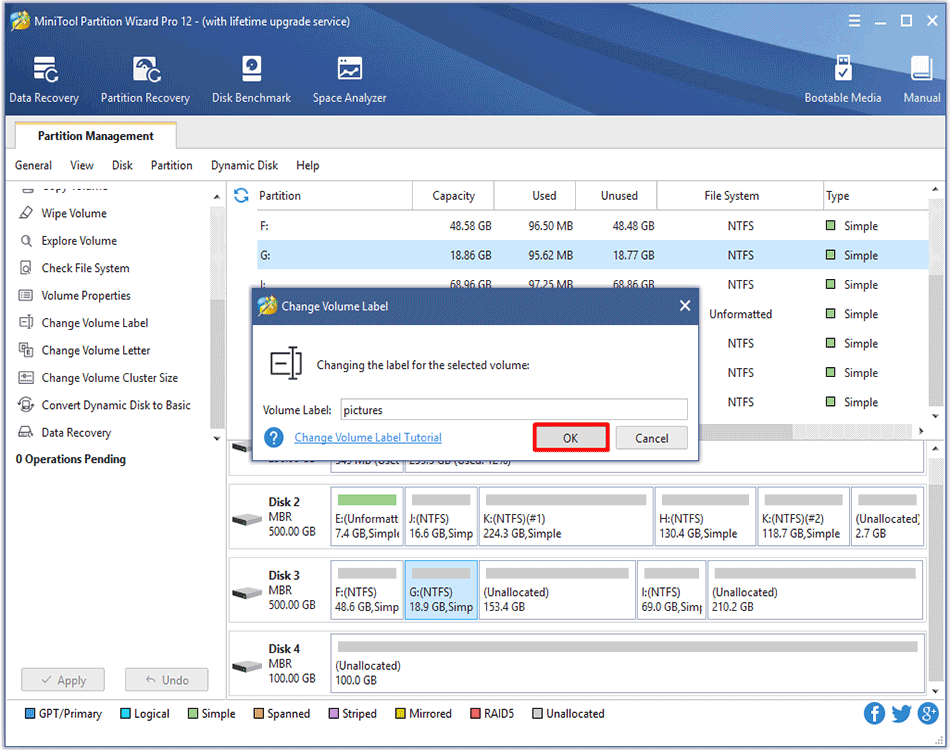Open the Google Plus share icon

[x=928, y=713]
